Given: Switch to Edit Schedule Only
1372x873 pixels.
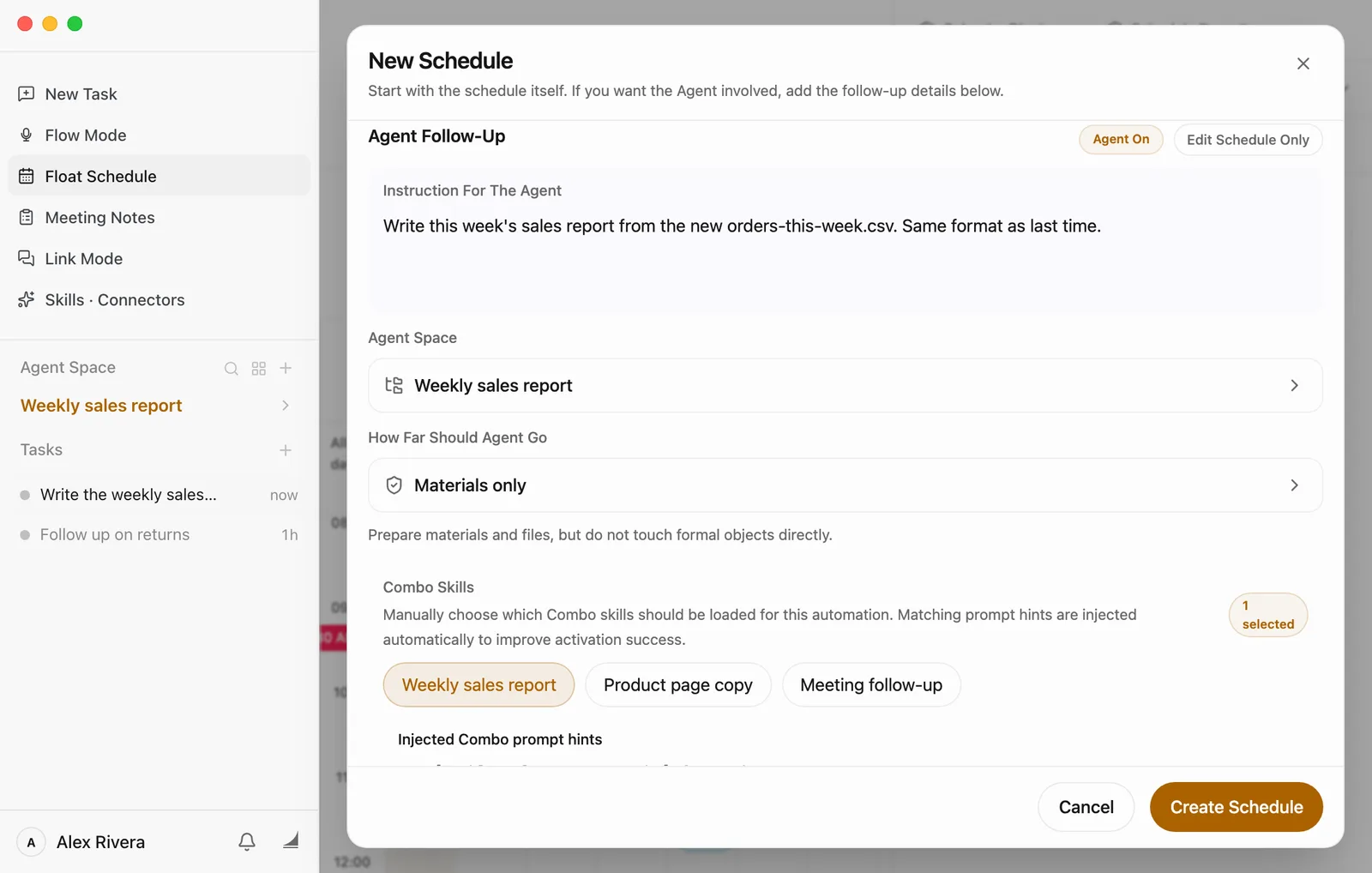Looking at the screenshot, I should 1248,140.
